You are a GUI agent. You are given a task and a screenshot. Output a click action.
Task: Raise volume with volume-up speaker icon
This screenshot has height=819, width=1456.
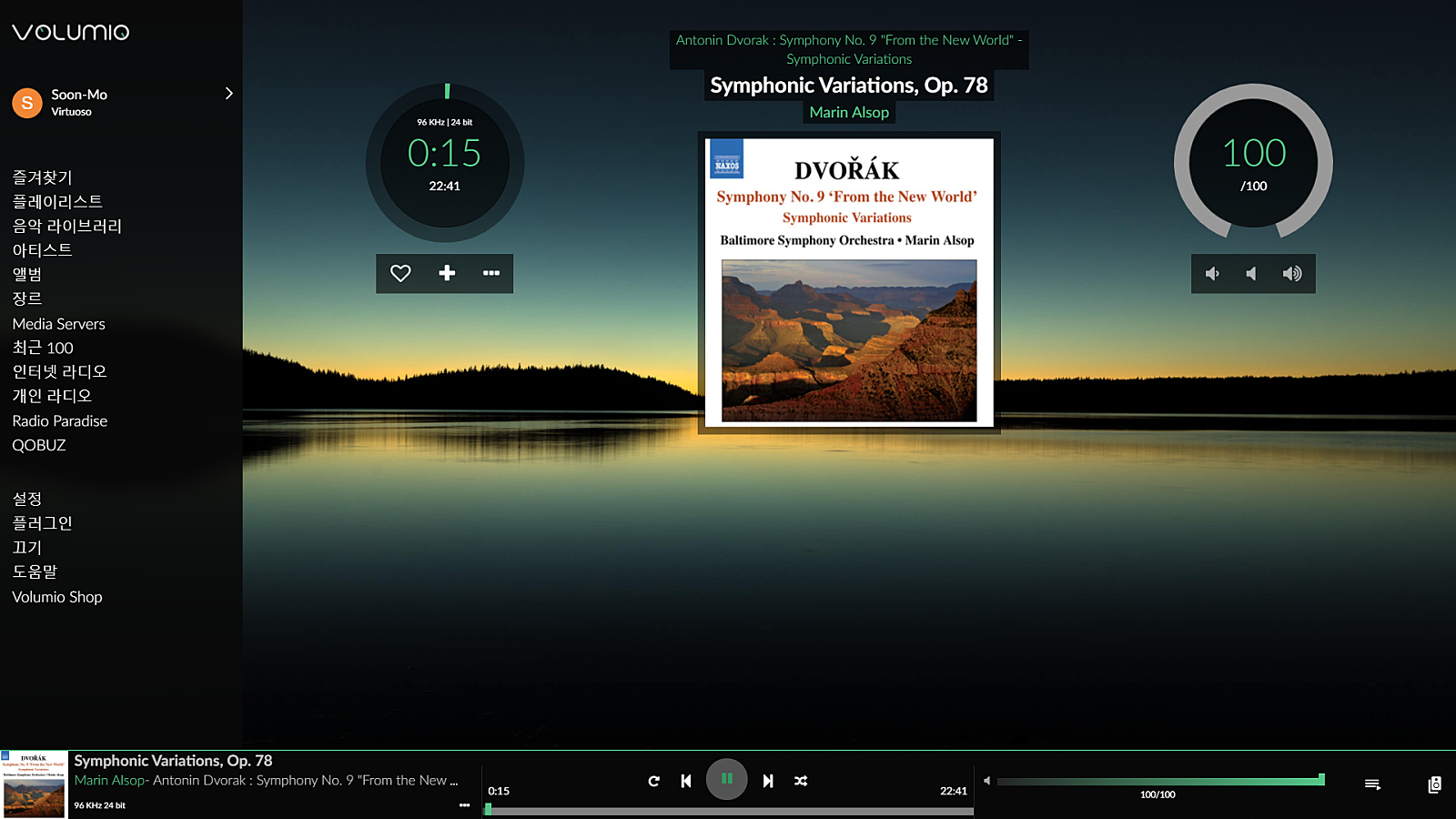tap(1292, 273)
